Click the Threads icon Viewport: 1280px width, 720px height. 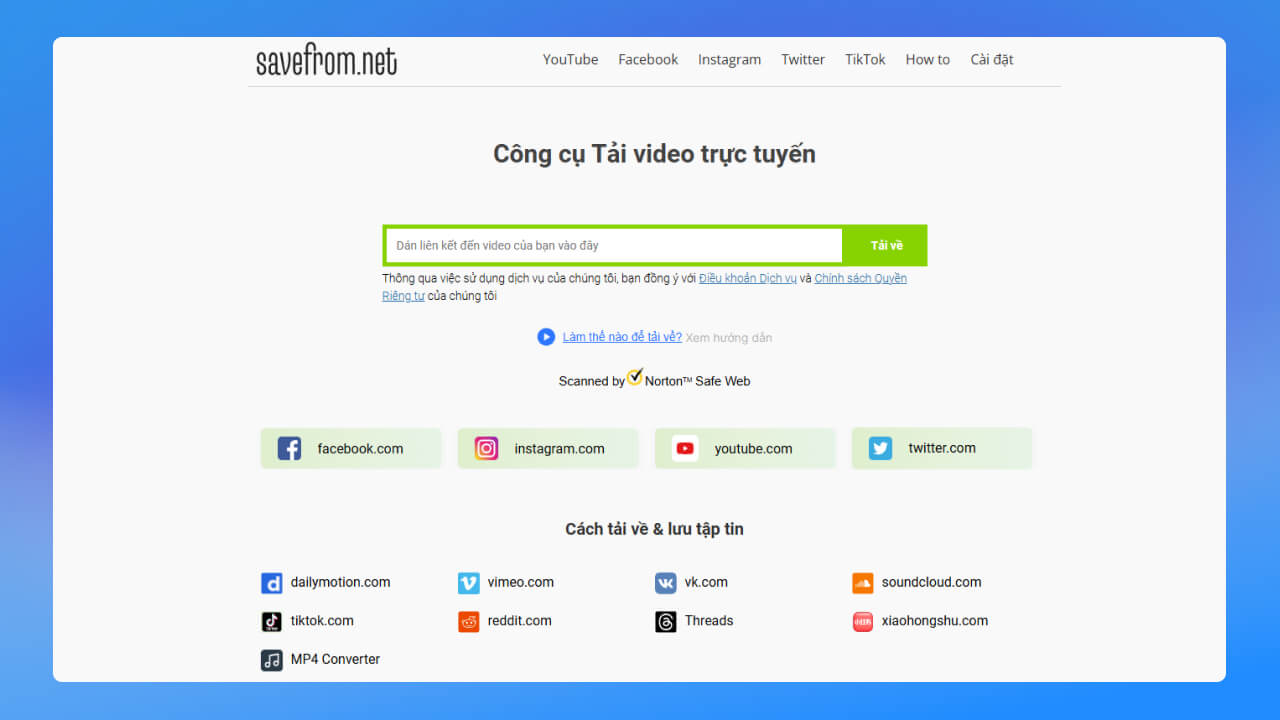click(x=665, y=622)
